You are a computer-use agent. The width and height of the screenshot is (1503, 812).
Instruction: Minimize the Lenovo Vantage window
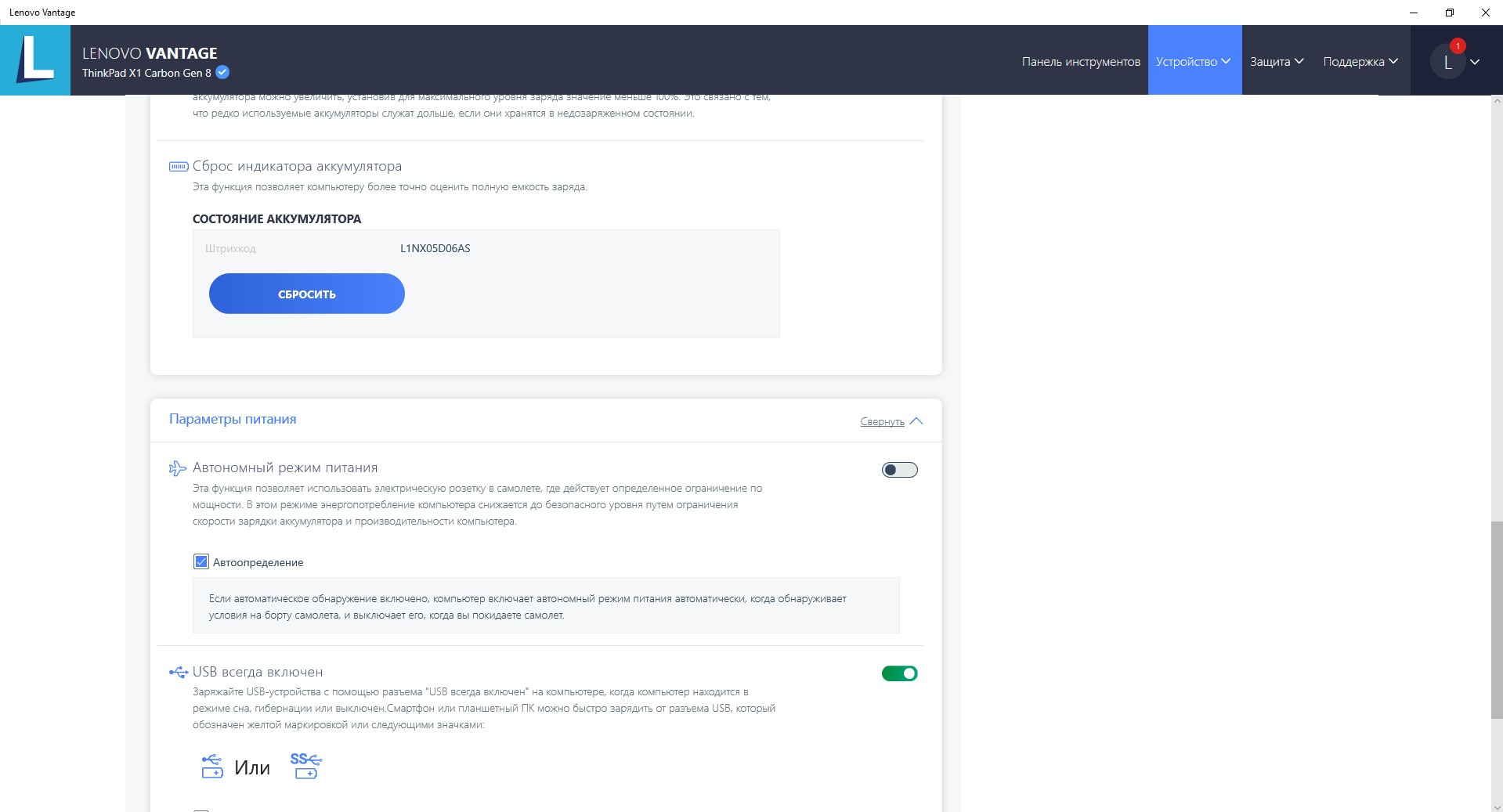tap(1414, 13)
